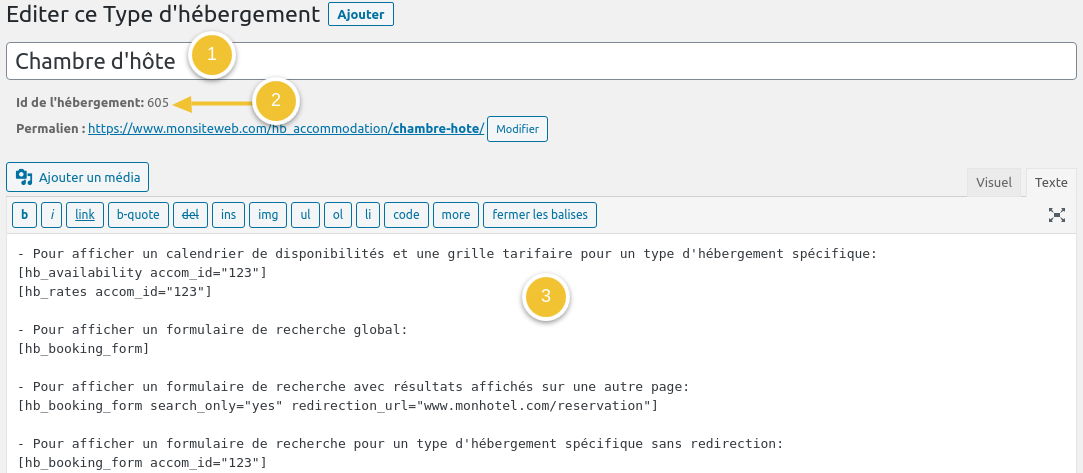Image resolution: width=1083 pixels, height=473 pixels.
Task: Open the permalink URL chambre-hote
Action: pyautogui.click(x=286, y=129)
